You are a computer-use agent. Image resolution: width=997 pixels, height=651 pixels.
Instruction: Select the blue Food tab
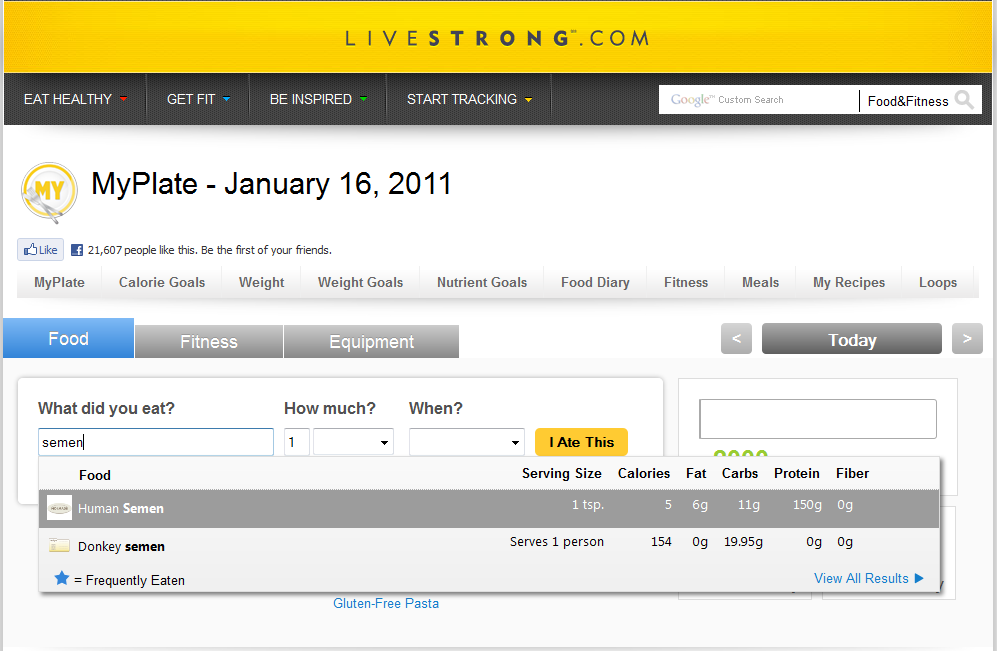(69, 338)
